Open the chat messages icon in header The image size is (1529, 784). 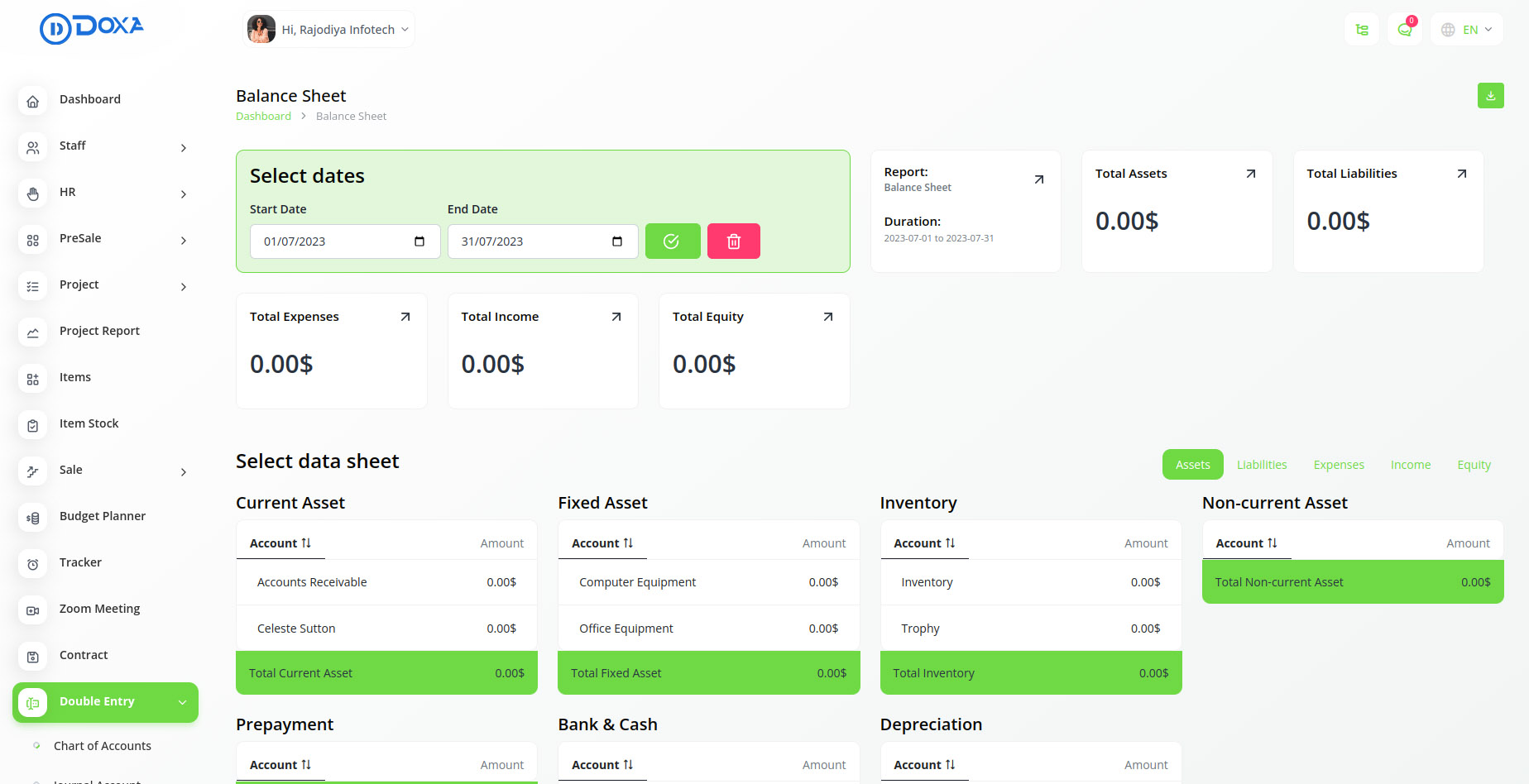coord(1404,30)
